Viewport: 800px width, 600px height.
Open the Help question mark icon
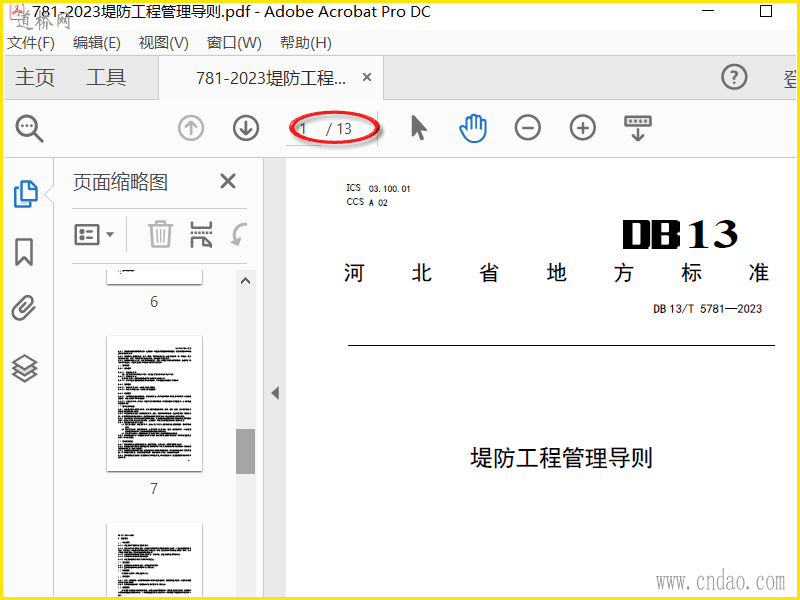click(x=734, y=78)
